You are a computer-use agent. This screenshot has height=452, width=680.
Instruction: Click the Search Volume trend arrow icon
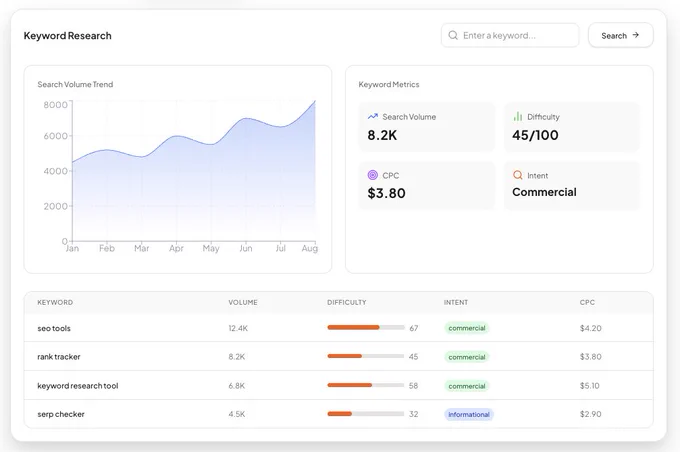coord(373,116)
